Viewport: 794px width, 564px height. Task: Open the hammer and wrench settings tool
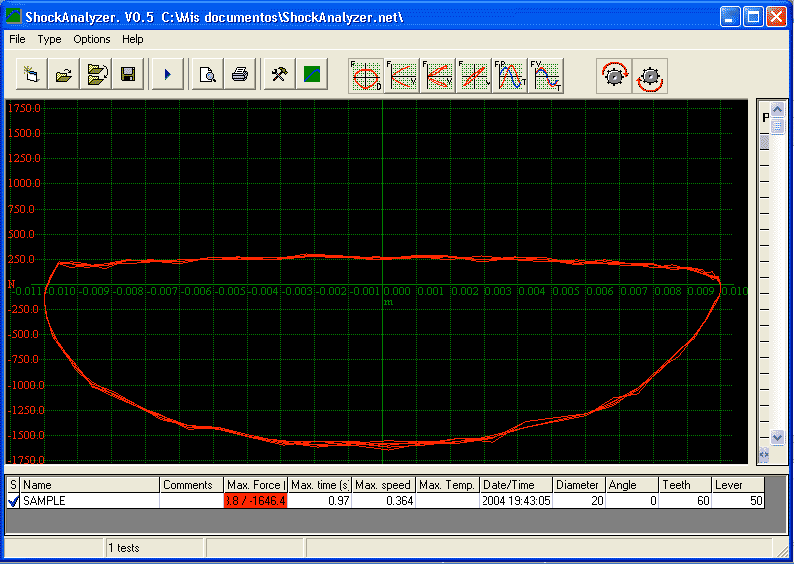pyautogui.click(x=279, y=75)
